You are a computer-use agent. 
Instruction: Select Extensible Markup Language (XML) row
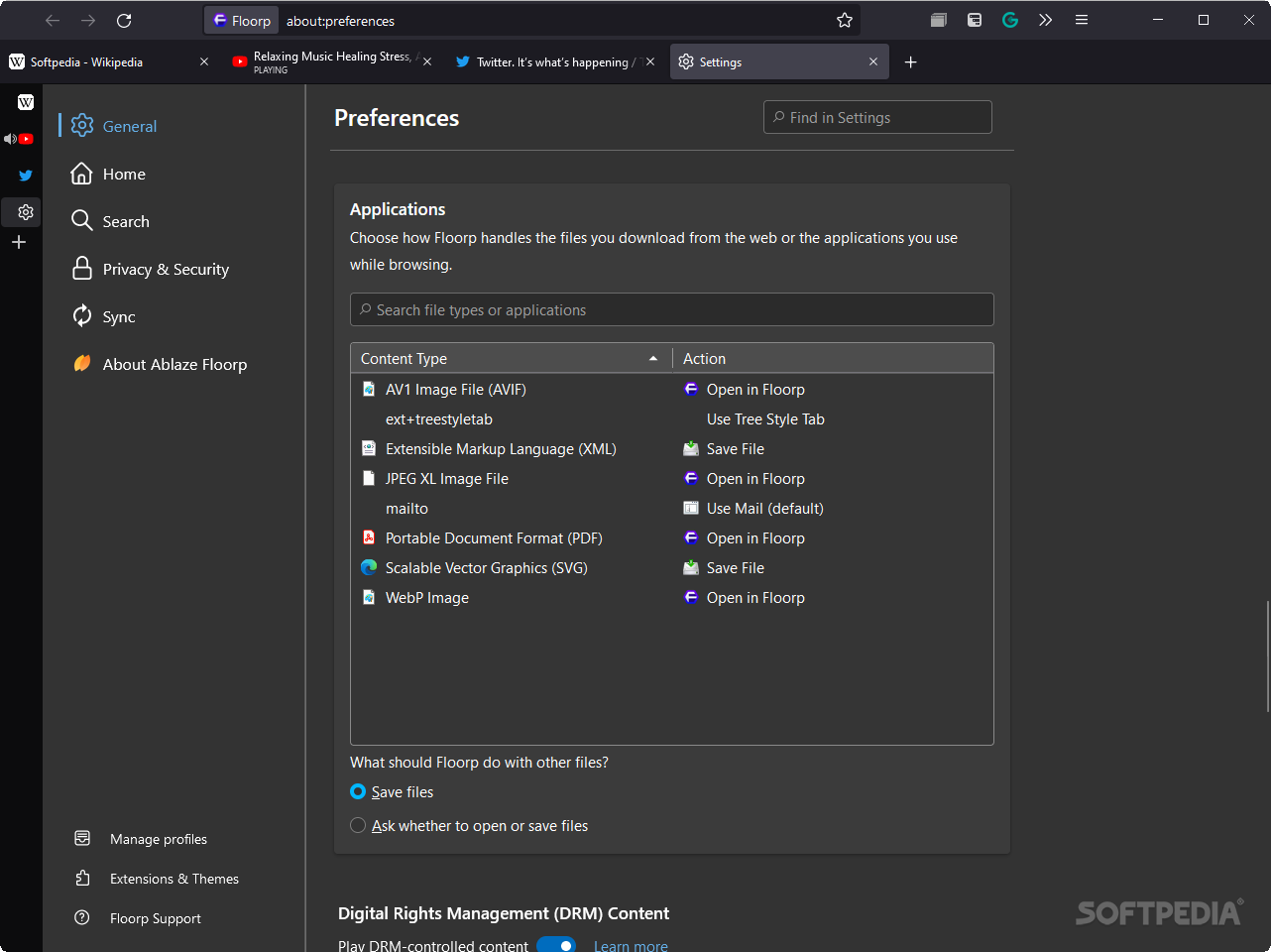click(672, 449)
